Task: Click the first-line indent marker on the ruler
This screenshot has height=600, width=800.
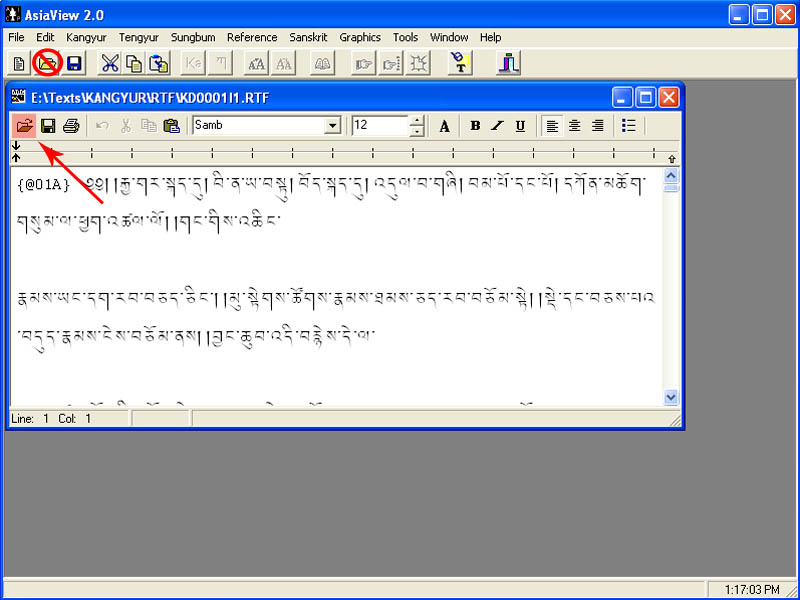Action: point(16,146)
